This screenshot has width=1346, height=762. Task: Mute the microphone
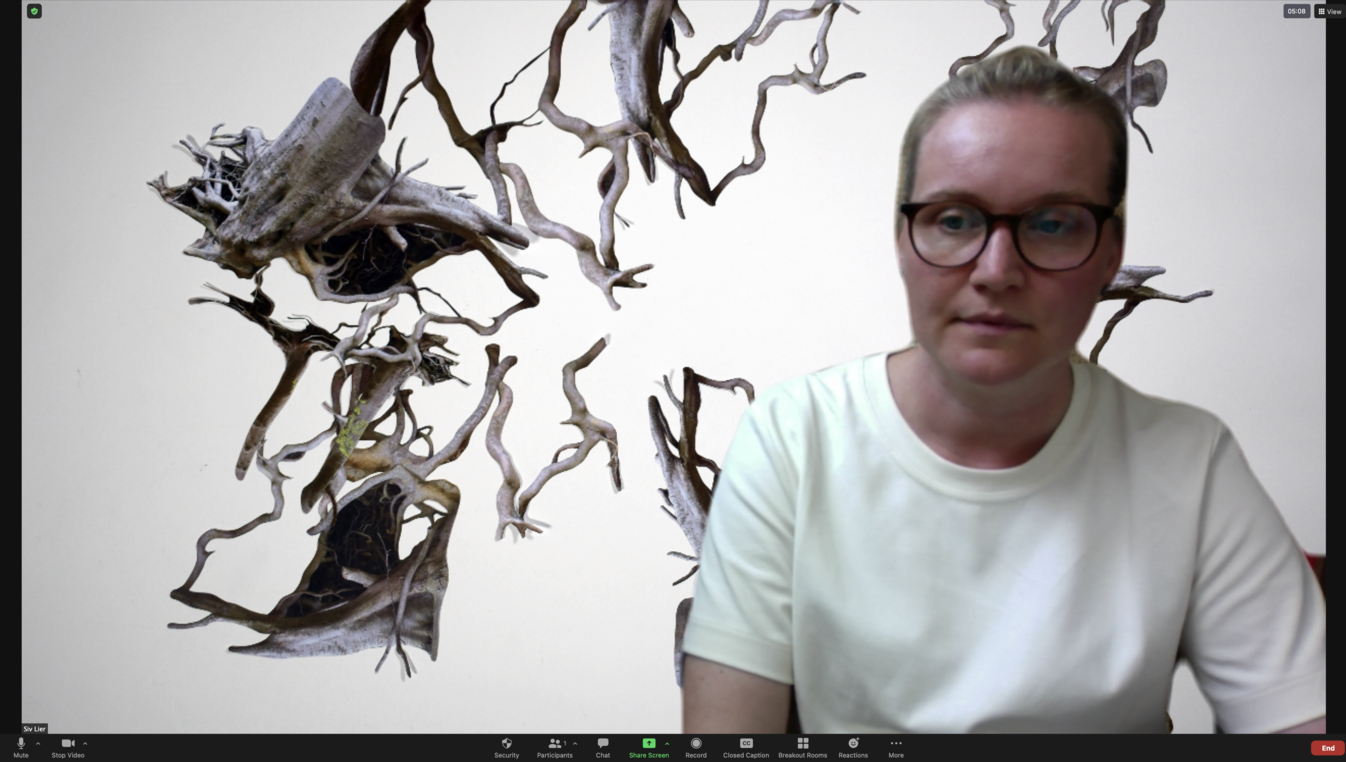pos(20,747)
